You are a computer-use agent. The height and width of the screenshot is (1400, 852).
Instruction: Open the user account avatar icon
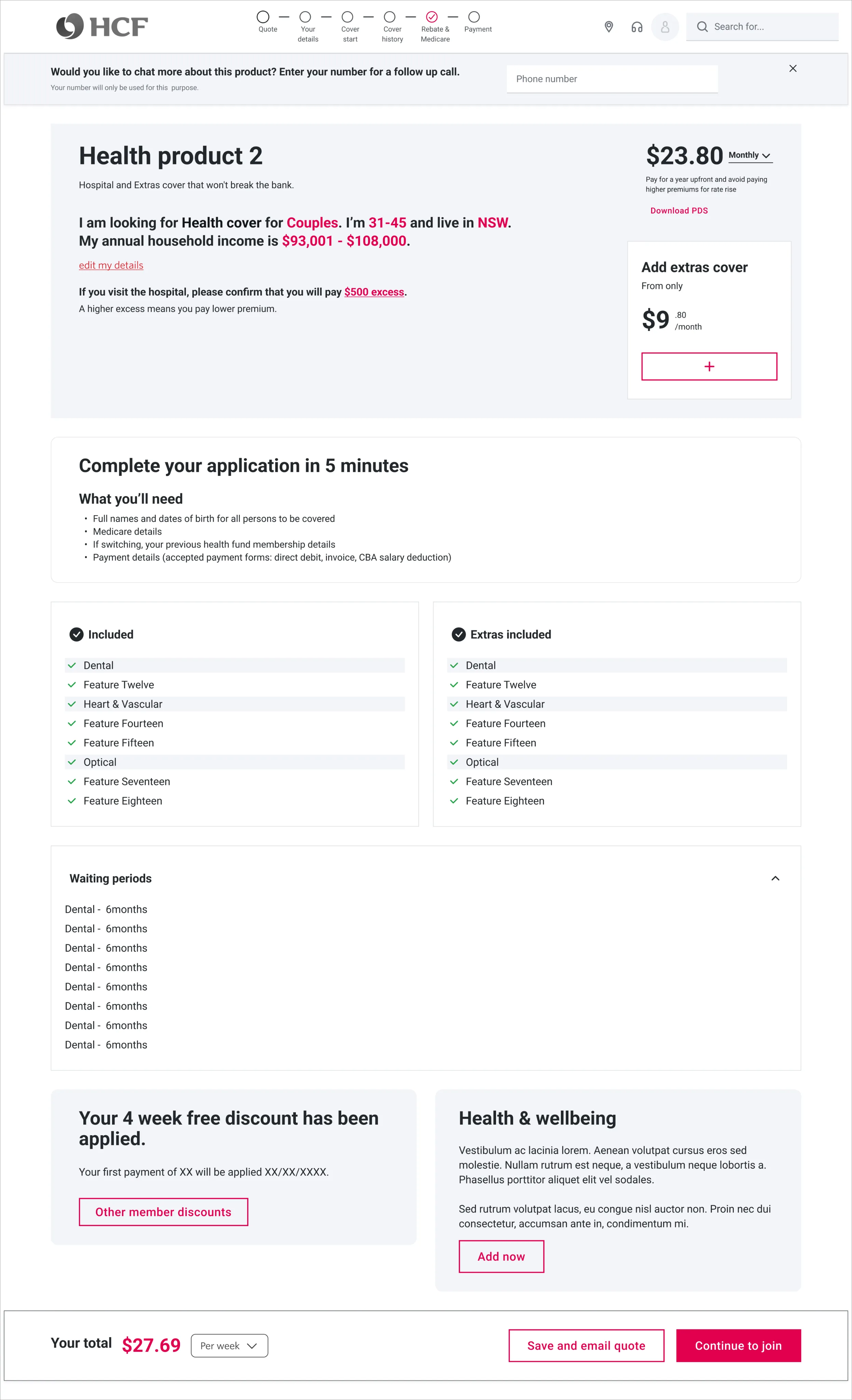pos(665,27)
